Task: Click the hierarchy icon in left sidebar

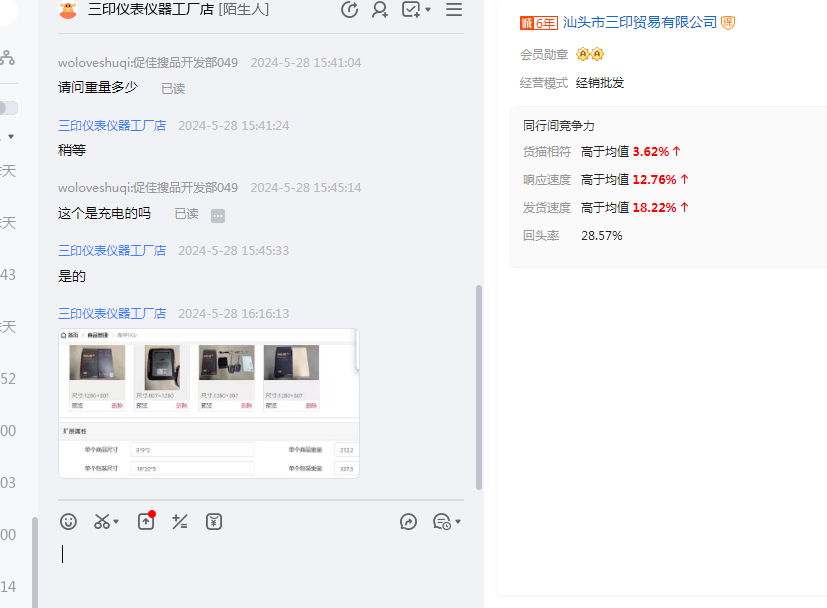Action: [7, 57]
